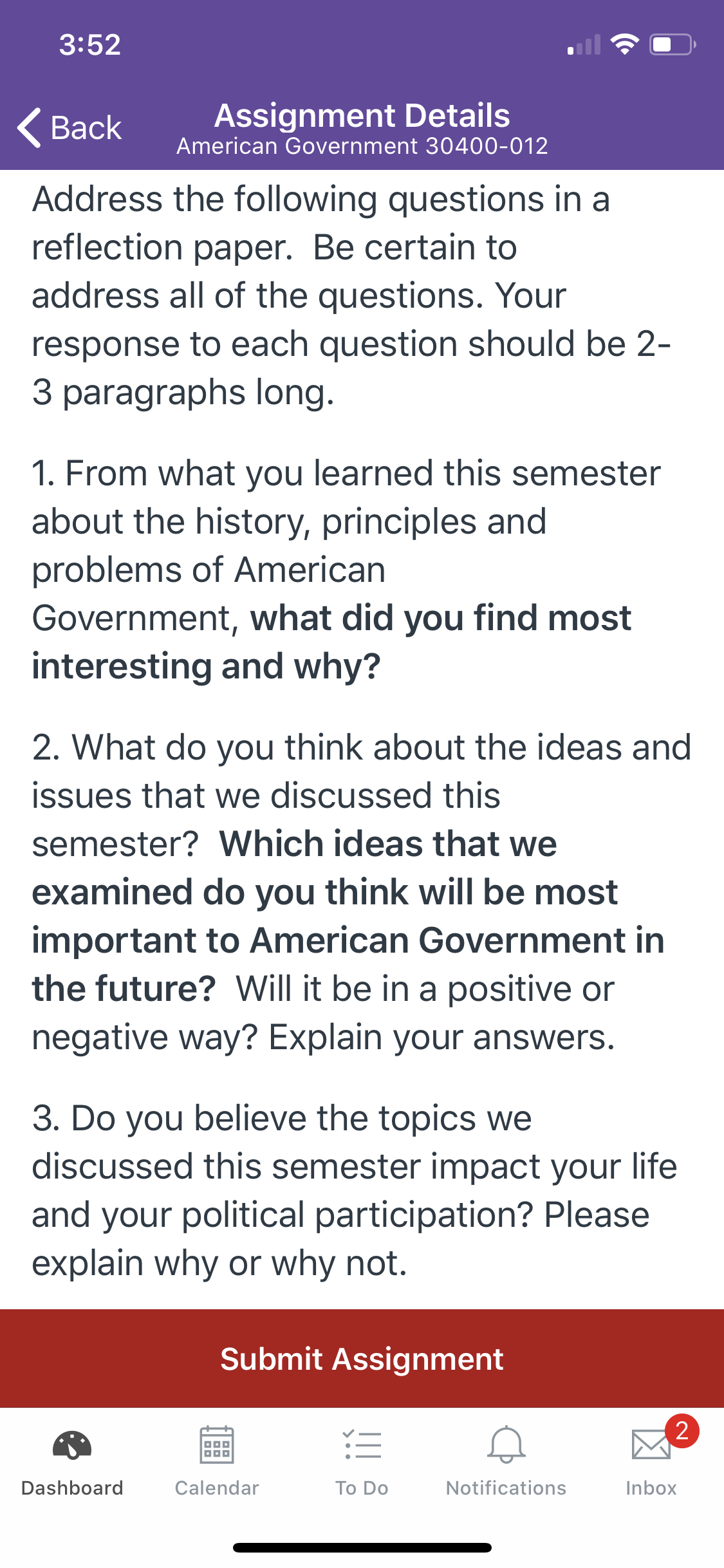The width and height of the screenshot is (724, 1568).
Task: Submit Assignment using the red button
Action: click(x=362, y=1358)
